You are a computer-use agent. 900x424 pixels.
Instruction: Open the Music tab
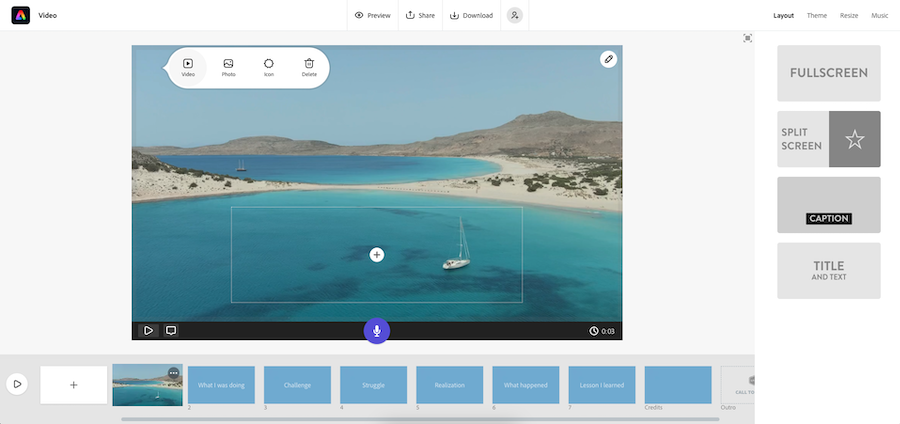879,16
